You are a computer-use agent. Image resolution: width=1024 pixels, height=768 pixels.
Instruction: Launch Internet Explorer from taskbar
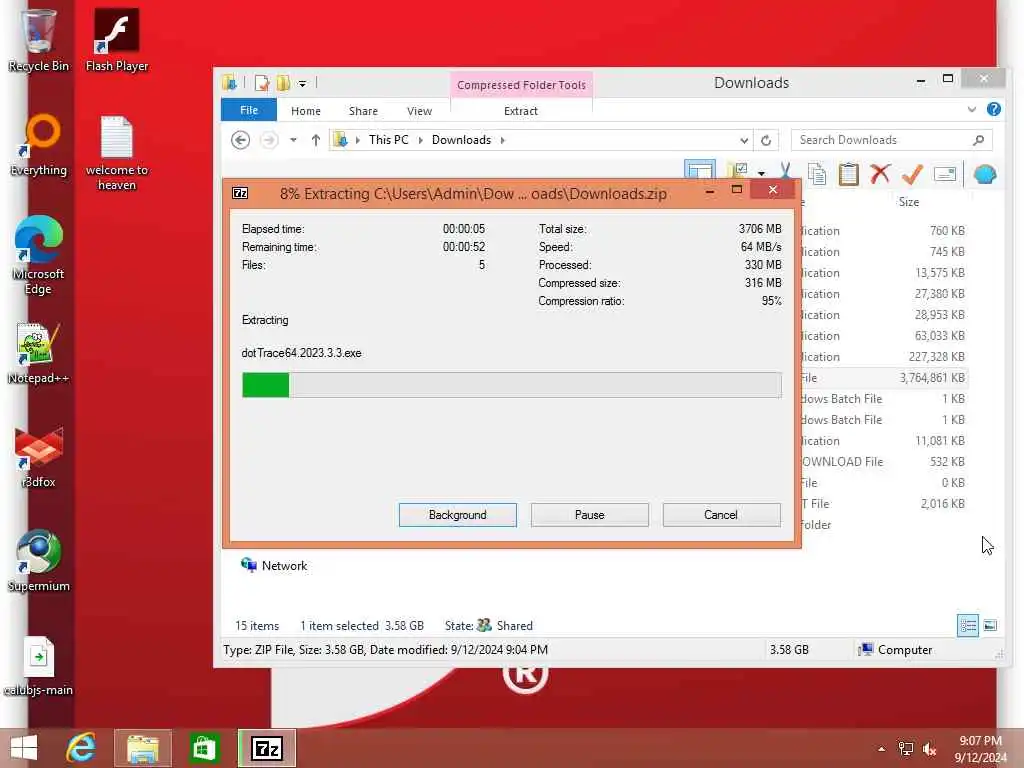pos(81,748)
